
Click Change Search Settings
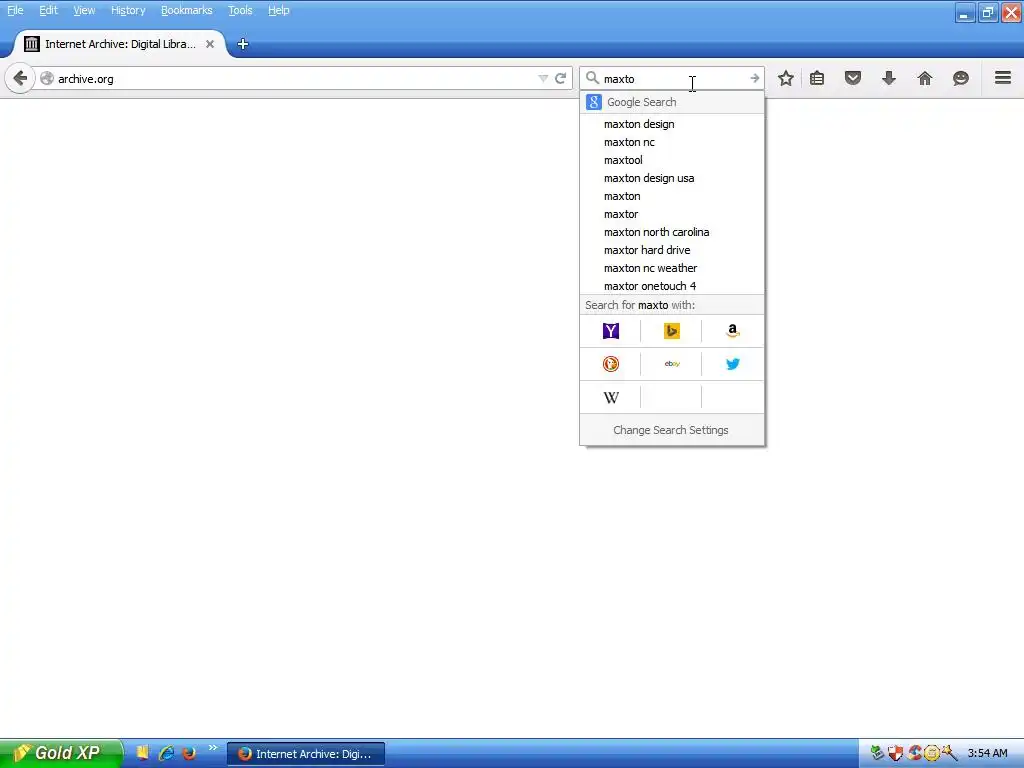coord(671,430)
